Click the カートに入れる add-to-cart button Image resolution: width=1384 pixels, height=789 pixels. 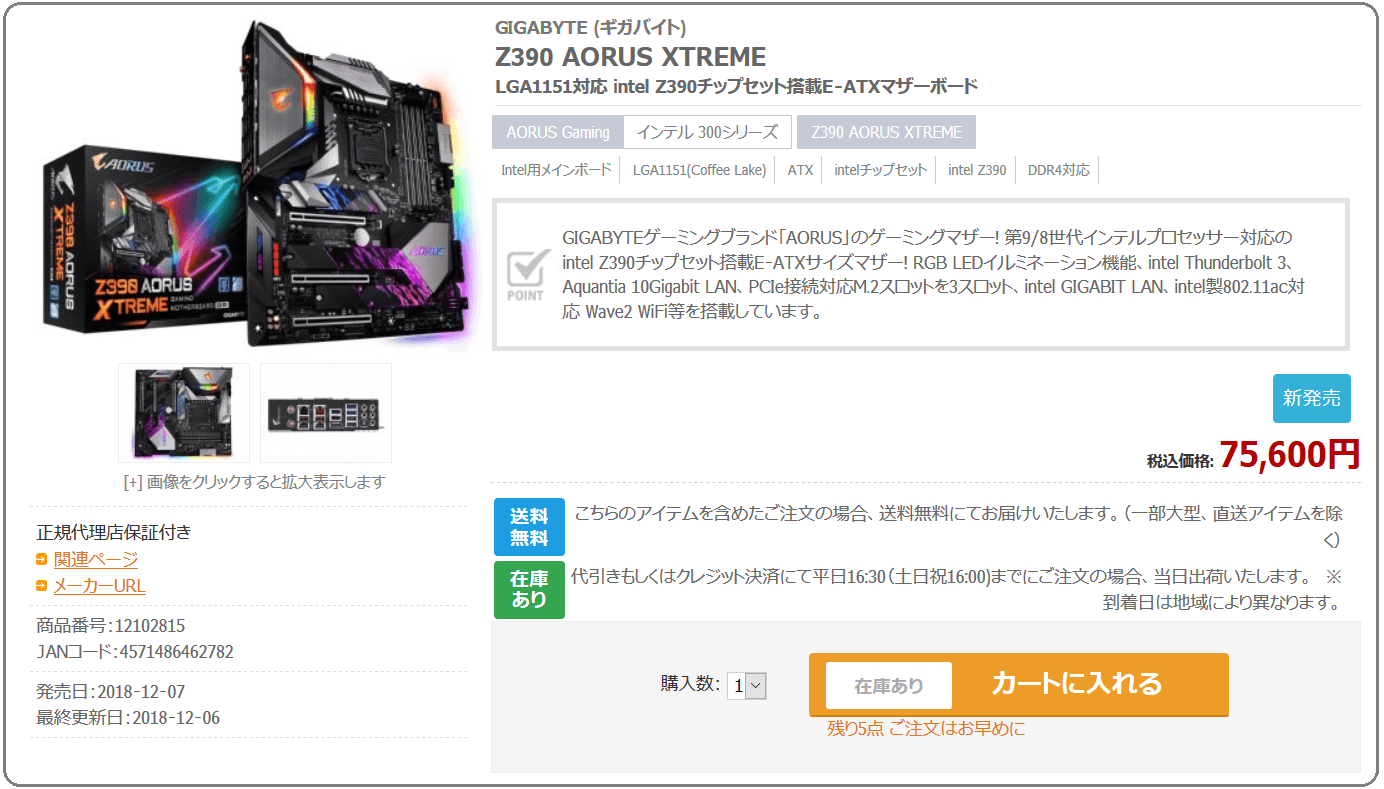[x=1019, y=684]
